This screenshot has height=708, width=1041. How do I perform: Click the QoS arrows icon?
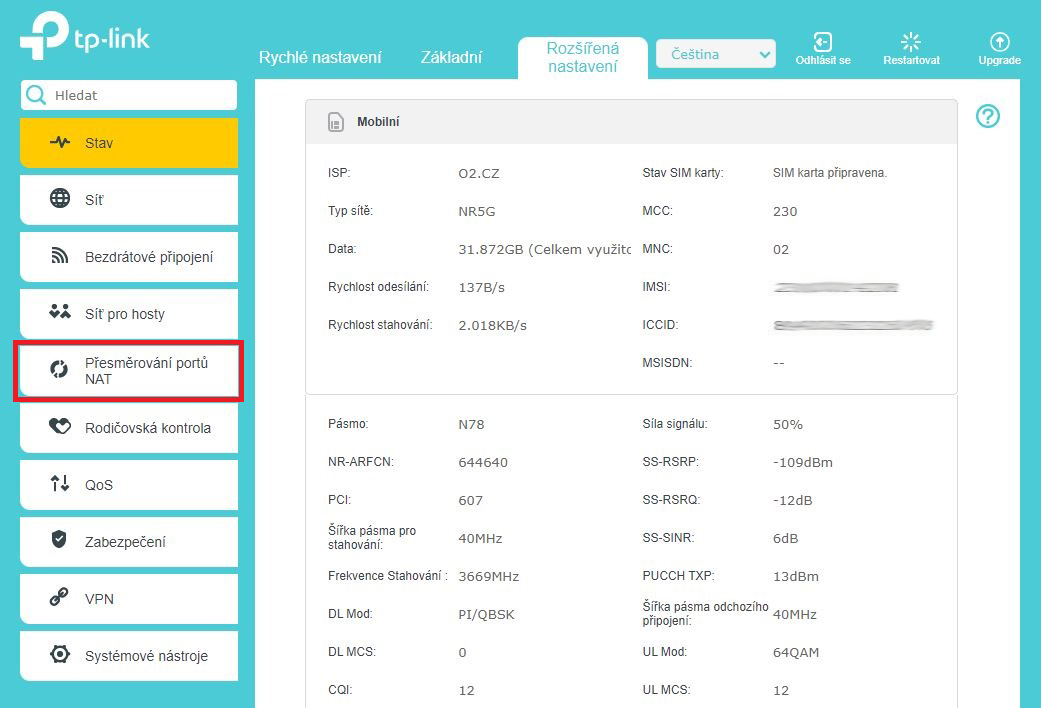pyautogui.click(x=60, y=485)
